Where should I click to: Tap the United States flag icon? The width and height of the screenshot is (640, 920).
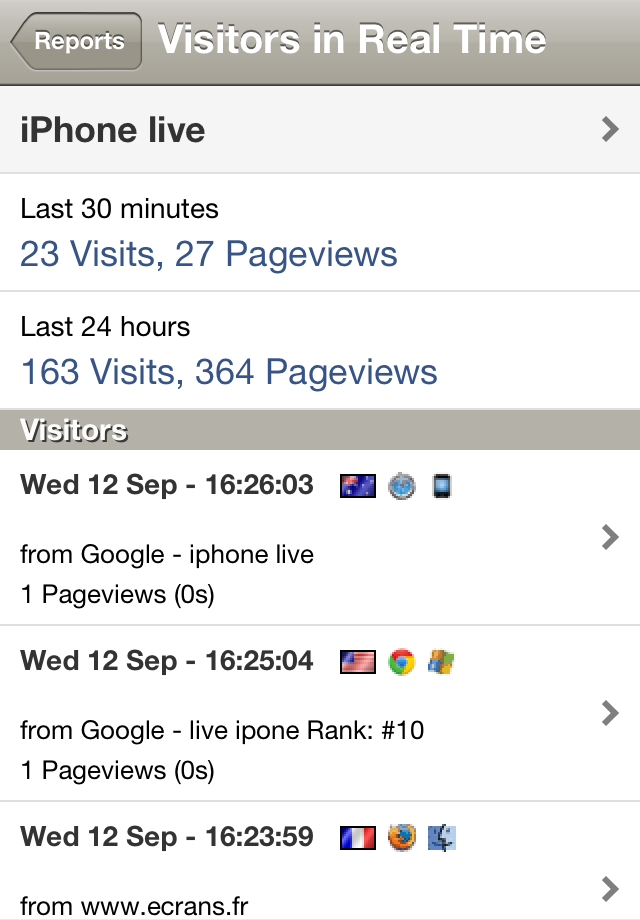coord(358,662)
